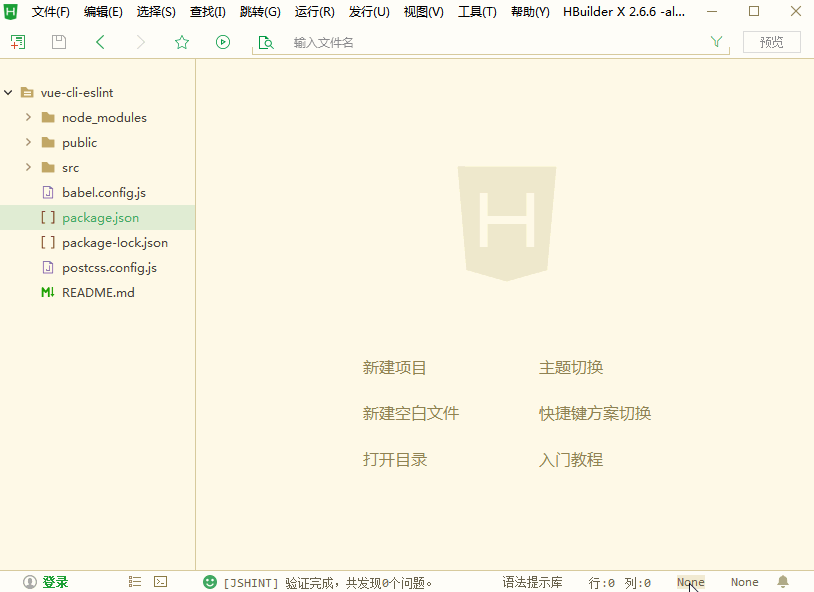The height and width of the screenshot is (592, 814).
Task: Select the public folder name
Action: click(79, 143)
